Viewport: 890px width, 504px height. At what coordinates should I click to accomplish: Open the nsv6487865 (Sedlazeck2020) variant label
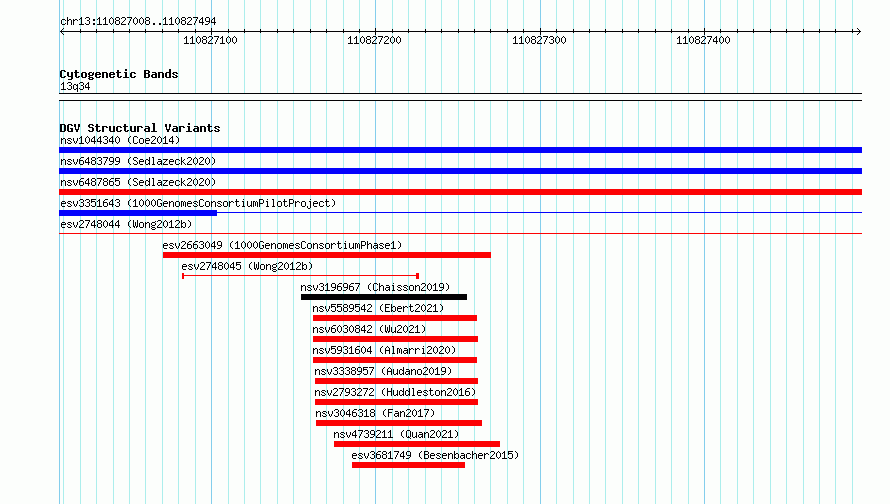coord(138,182)
